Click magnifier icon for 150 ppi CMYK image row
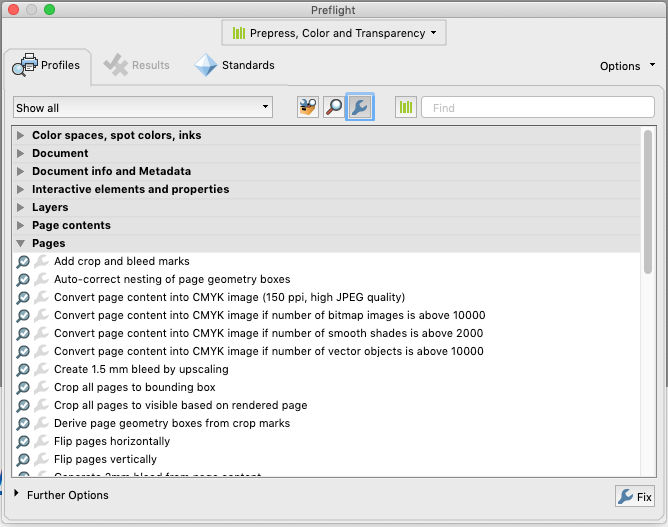The height and width of the screenshot is (527, 668). (x=23, y=297)
